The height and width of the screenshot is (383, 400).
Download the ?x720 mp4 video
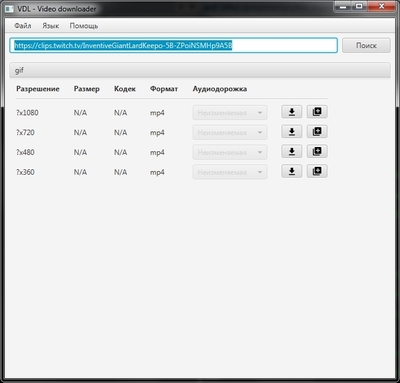click(292, 132)
